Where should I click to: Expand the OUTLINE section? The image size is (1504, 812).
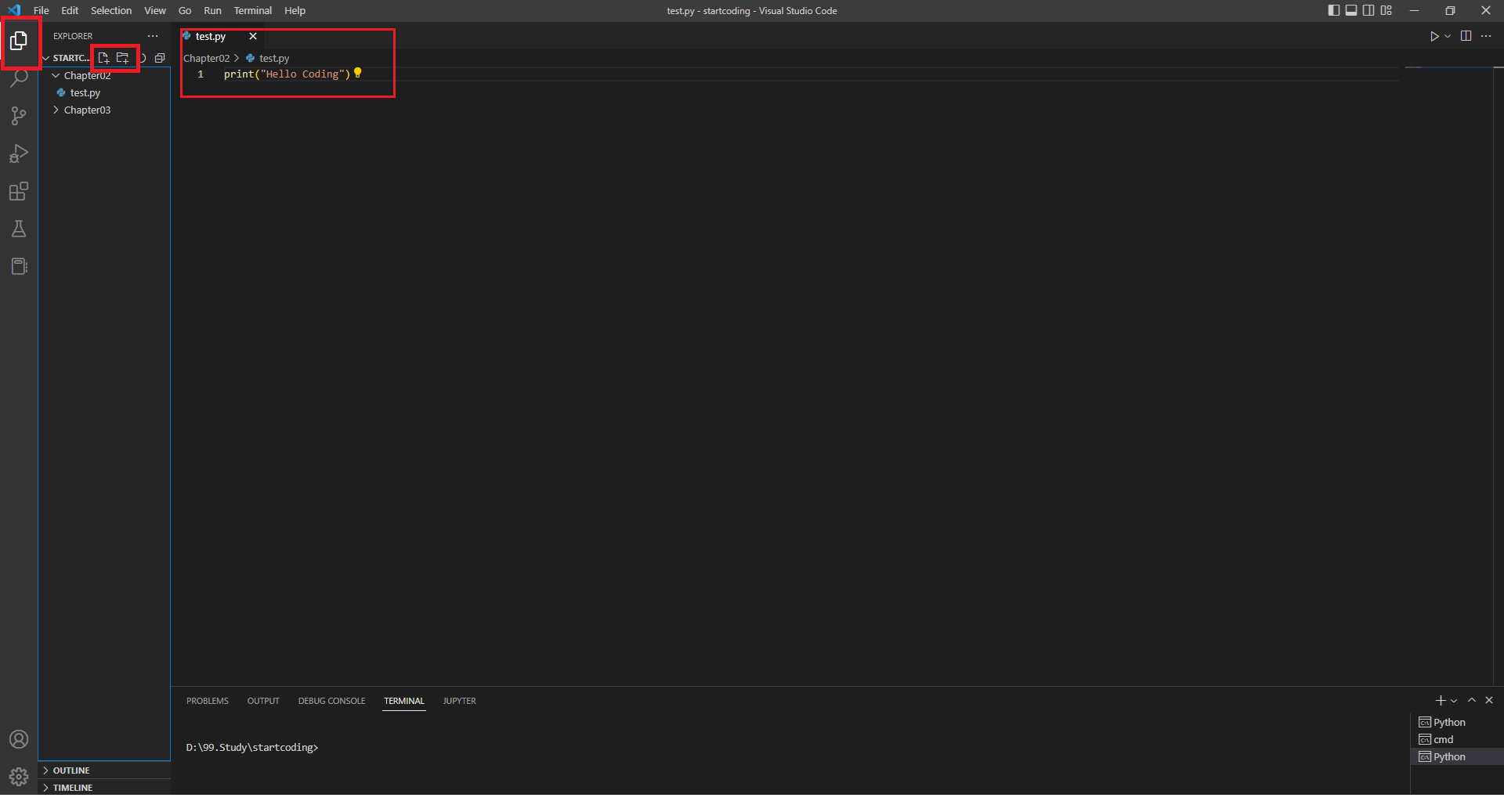click(x=104, y=770)
